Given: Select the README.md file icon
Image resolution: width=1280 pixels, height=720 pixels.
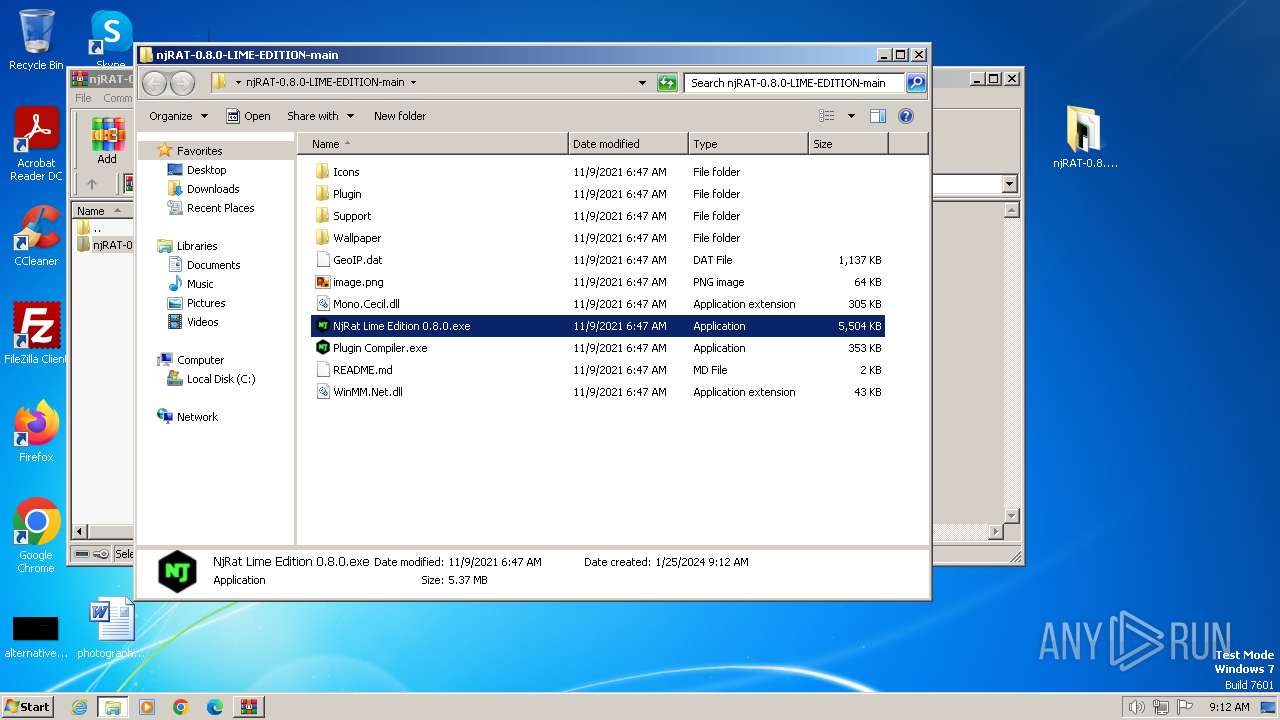Looking at the screenshot, I should click(322, 370).
